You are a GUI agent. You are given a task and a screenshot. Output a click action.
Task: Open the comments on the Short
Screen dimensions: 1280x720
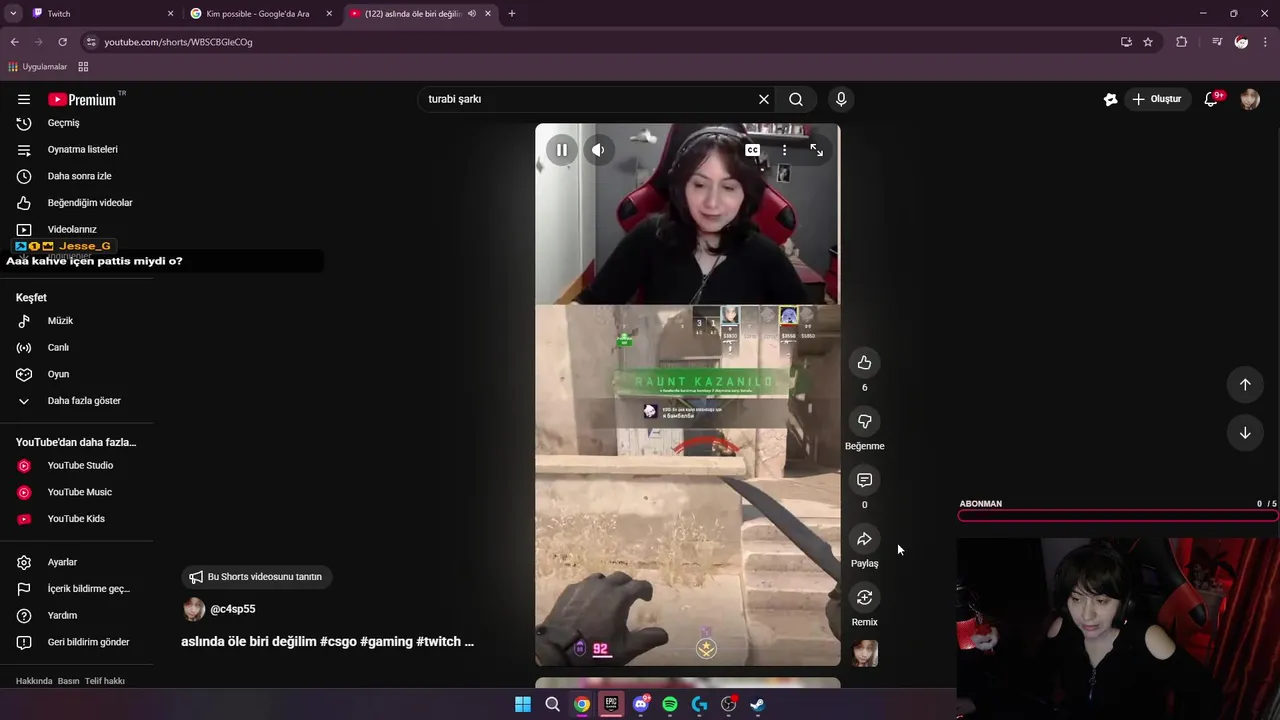(x=864, y=480)
